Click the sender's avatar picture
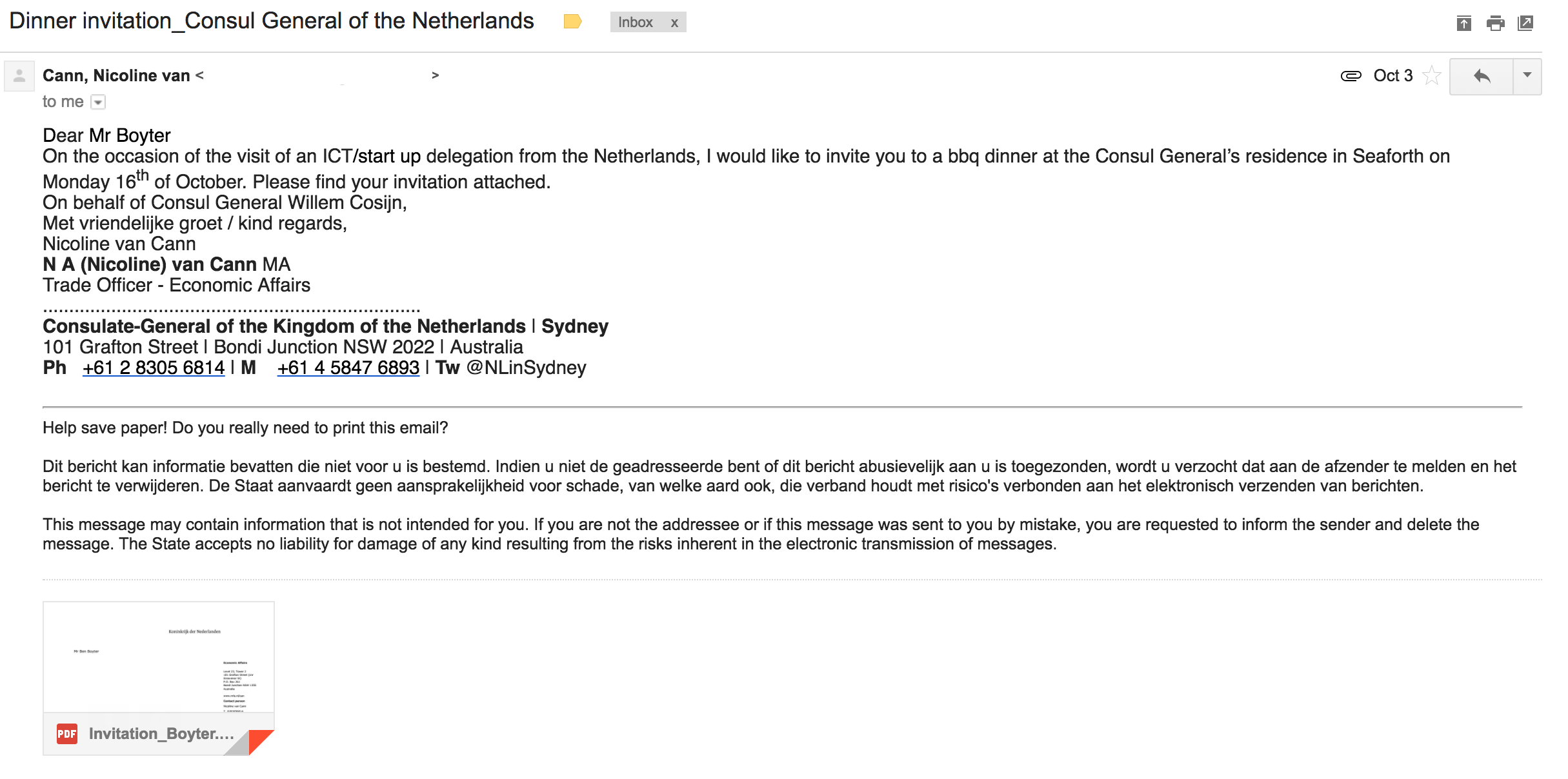Viewport: 1568px width, 779px height. pyautogui.click(x=19, y=76)
